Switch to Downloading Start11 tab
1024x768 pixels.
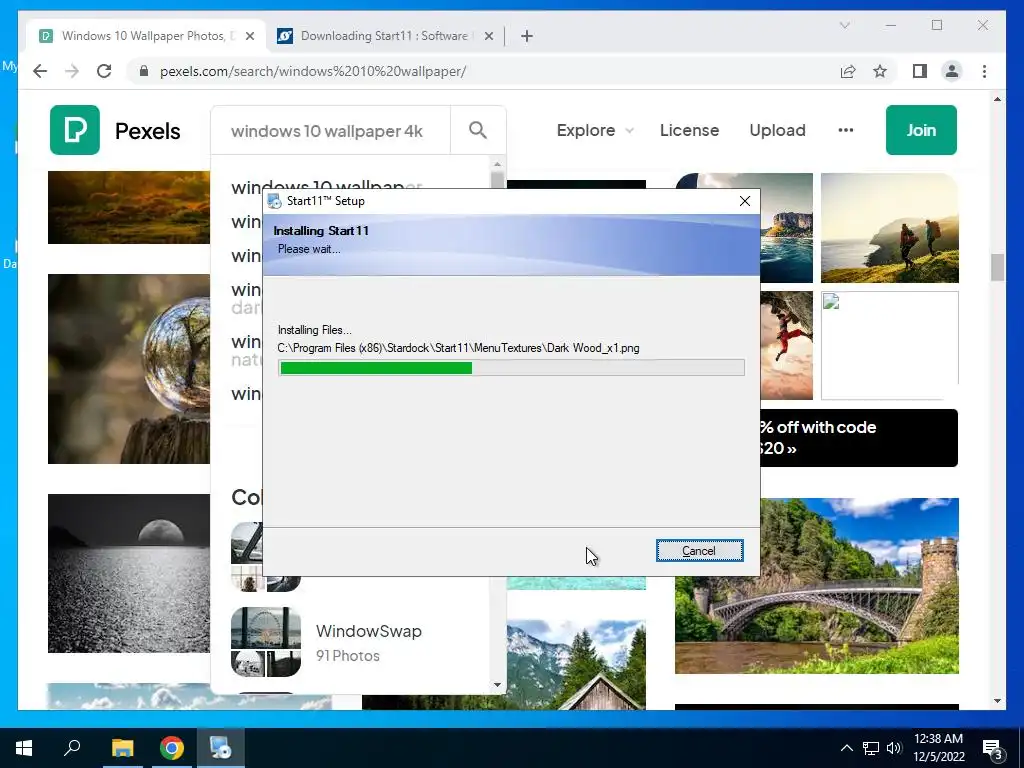(x=384, y=36)
